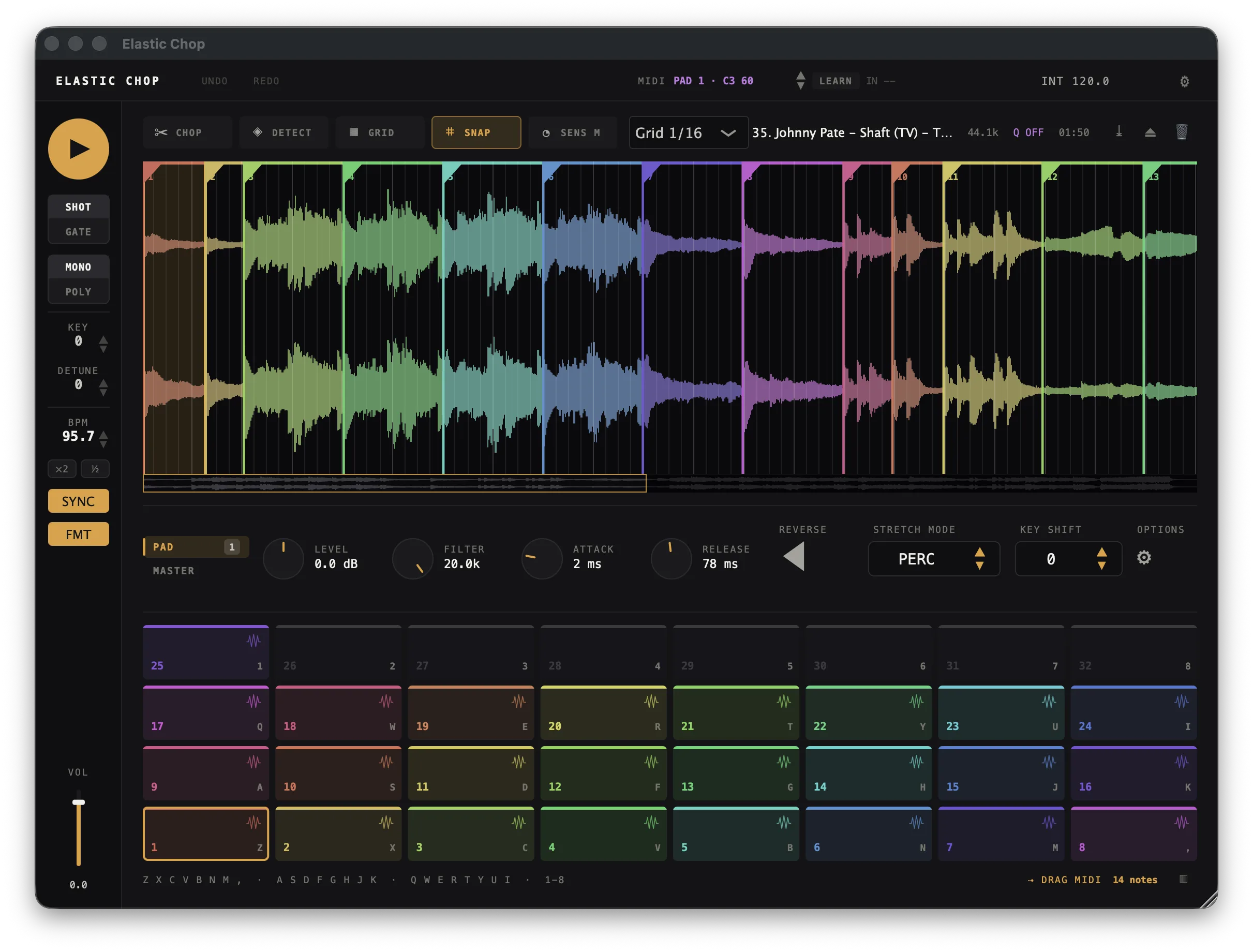This screenshot has width=1253, height=952.
Task: Open pad options gear under OPTIONS
Action: pos(1144,558)
